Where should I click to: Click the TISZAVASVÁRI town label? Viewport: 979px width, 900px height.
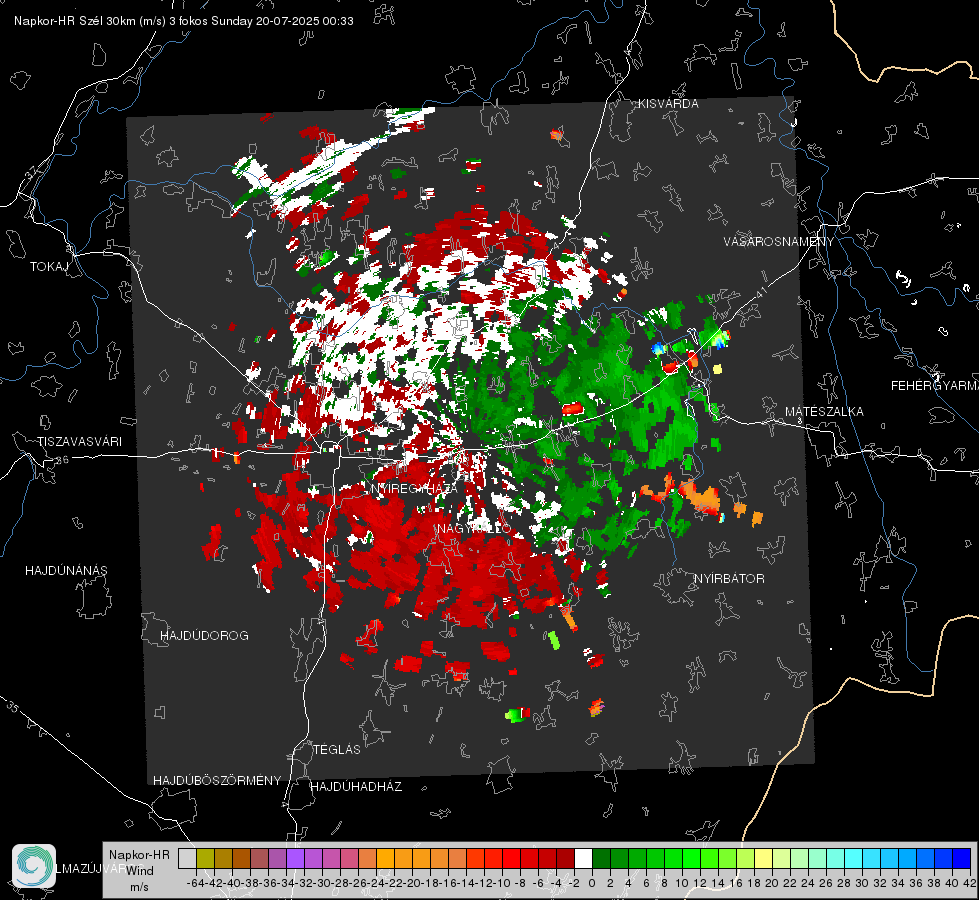pos(79,442)
